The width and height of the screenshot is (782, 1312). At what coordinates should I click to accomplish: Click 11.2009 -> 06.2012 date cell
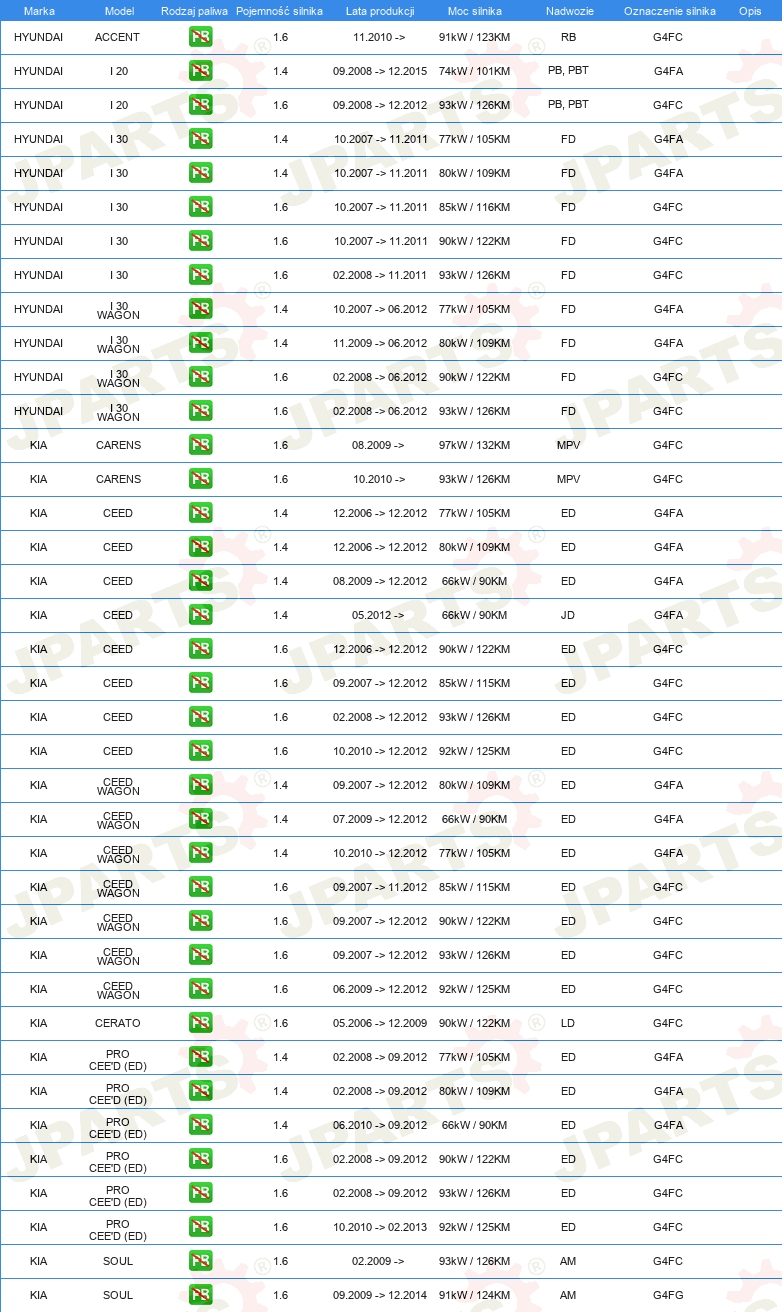point(380,343)
